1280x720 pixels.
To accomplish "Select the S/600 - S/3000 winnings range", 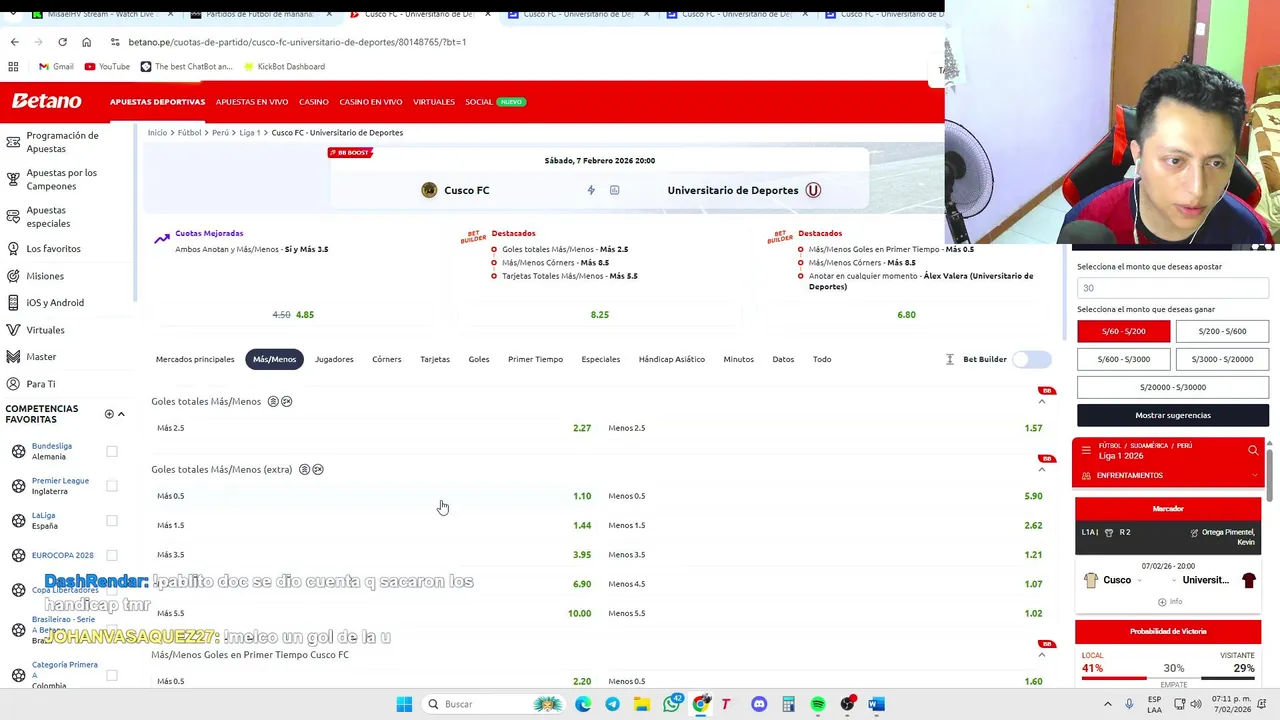I will [1123, 359].
